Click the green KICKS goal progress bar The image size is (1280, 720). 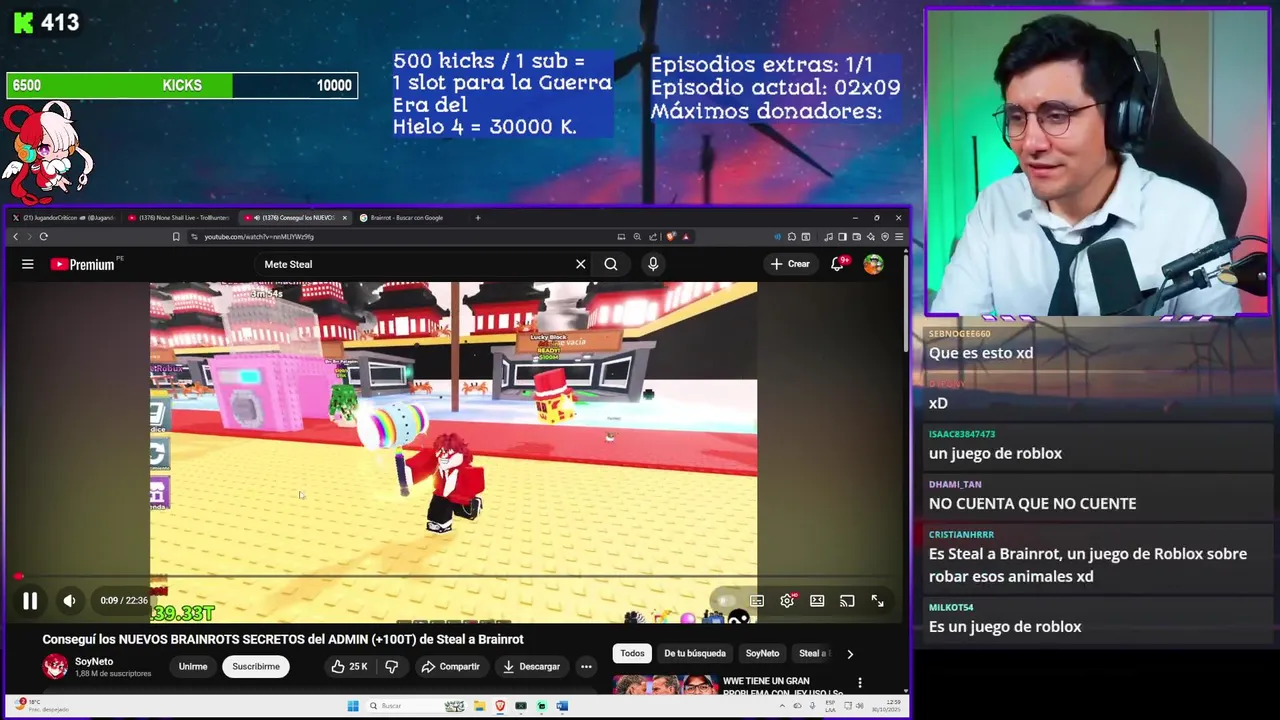coord(182,85)
